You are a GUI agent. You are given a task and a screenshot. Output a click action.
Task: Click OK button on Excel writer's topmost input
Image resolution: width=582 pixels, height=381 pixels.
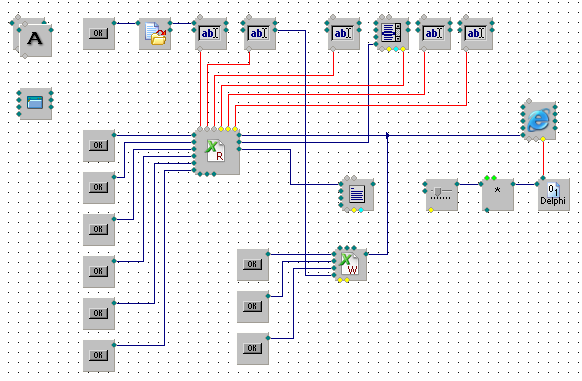[x=253, y=264]
